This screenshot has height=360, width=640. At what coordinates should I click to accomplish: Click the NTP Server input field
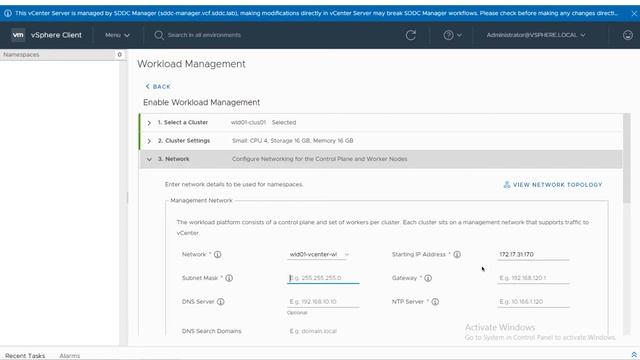[533, 302]
